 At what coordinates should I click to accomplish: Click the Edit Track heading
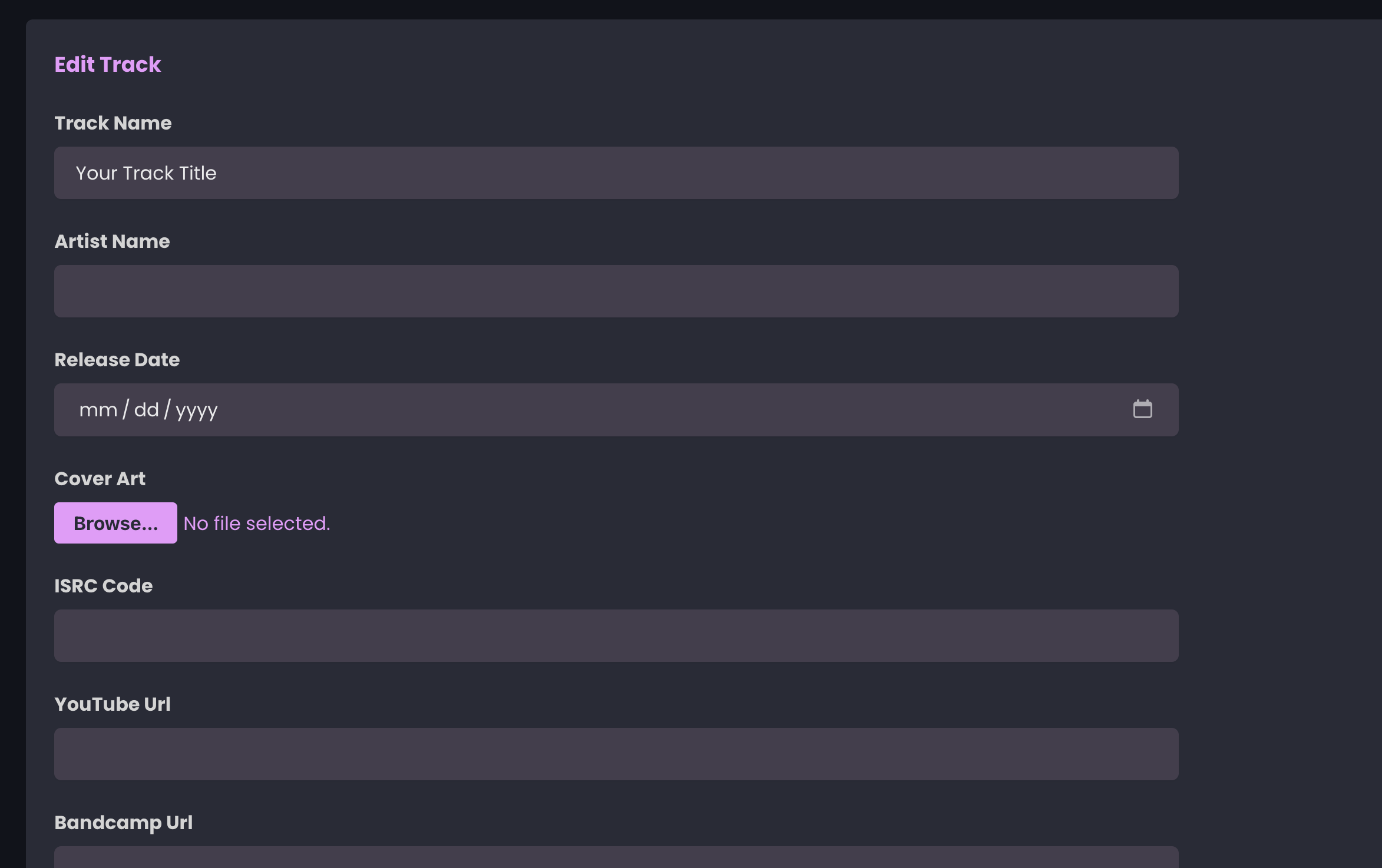[108, 65]
